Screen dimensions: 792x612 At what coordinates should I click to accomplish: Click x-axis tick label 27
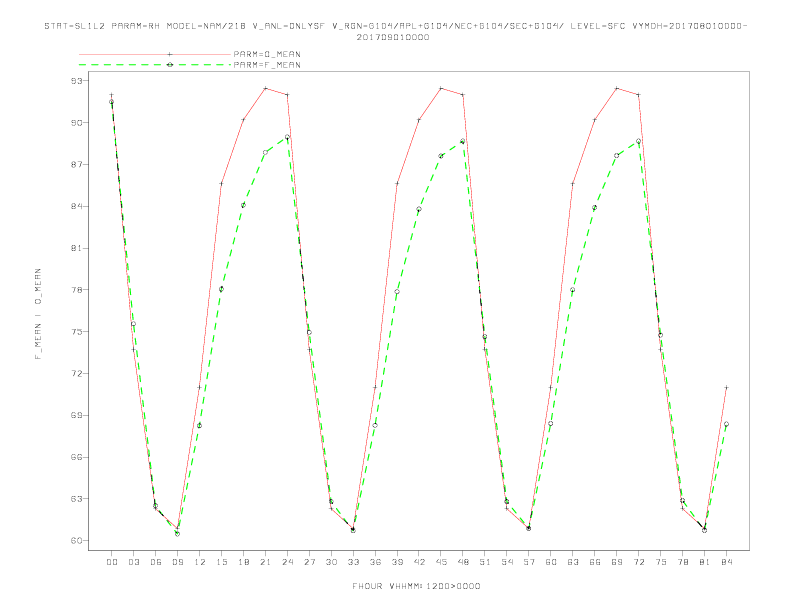pyautogui.click(x=309, y=562)
